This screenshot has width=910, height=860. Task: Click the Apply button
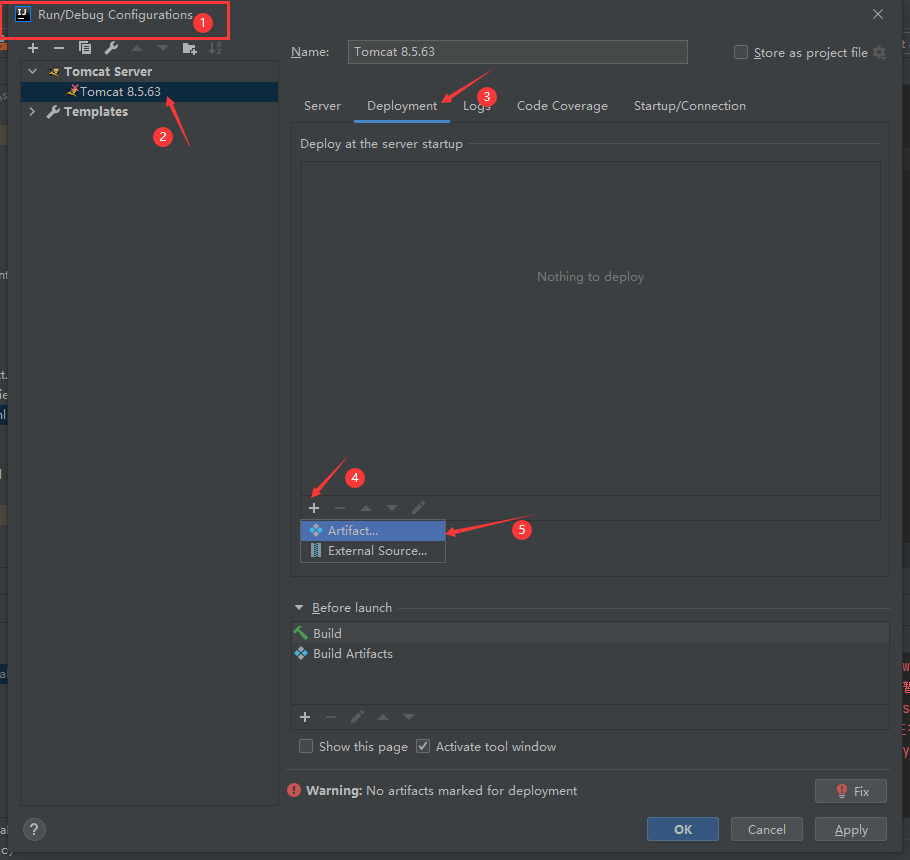[851, 829]
